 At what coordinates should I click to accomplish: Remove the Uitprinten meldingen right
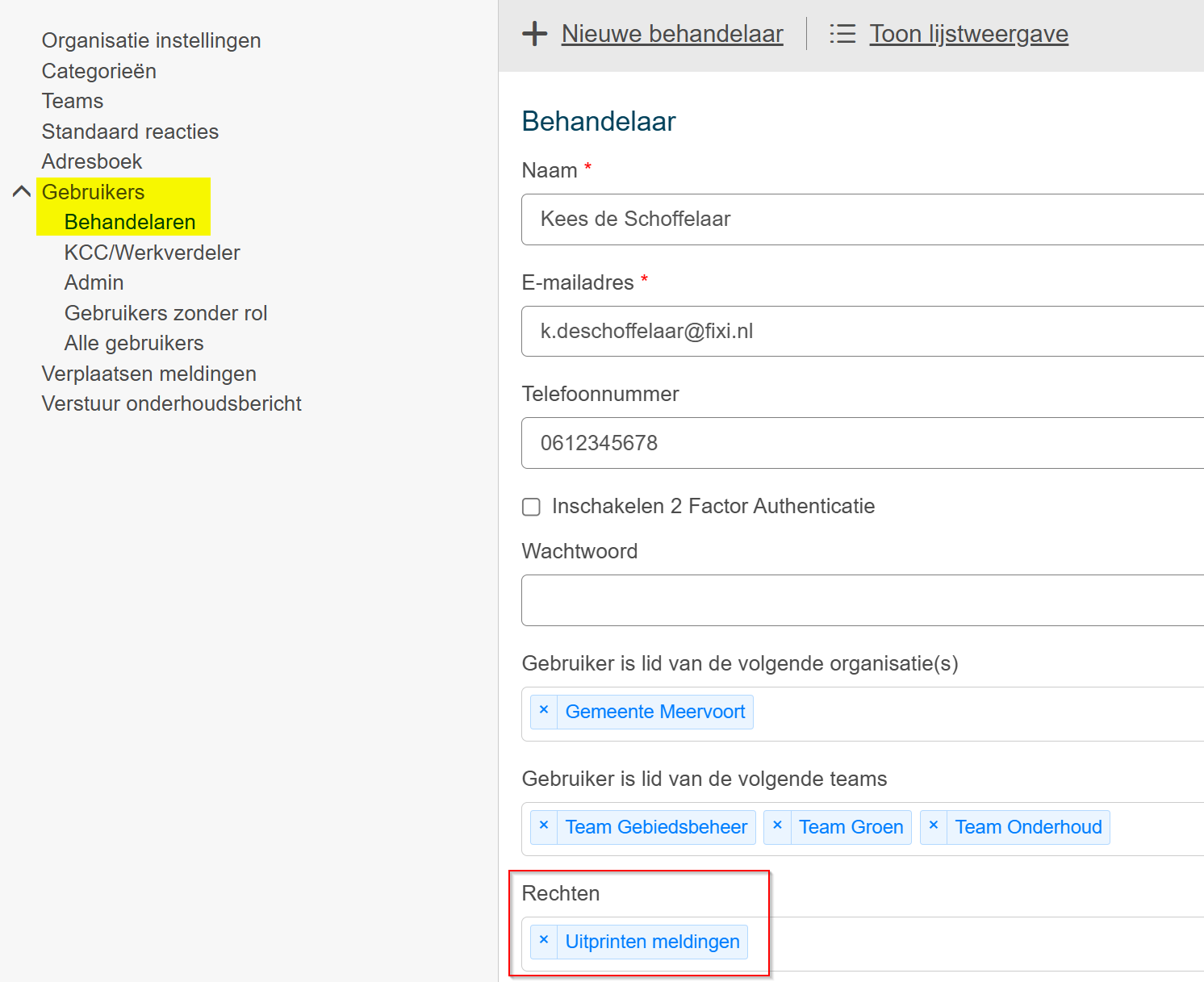(544, 940)
